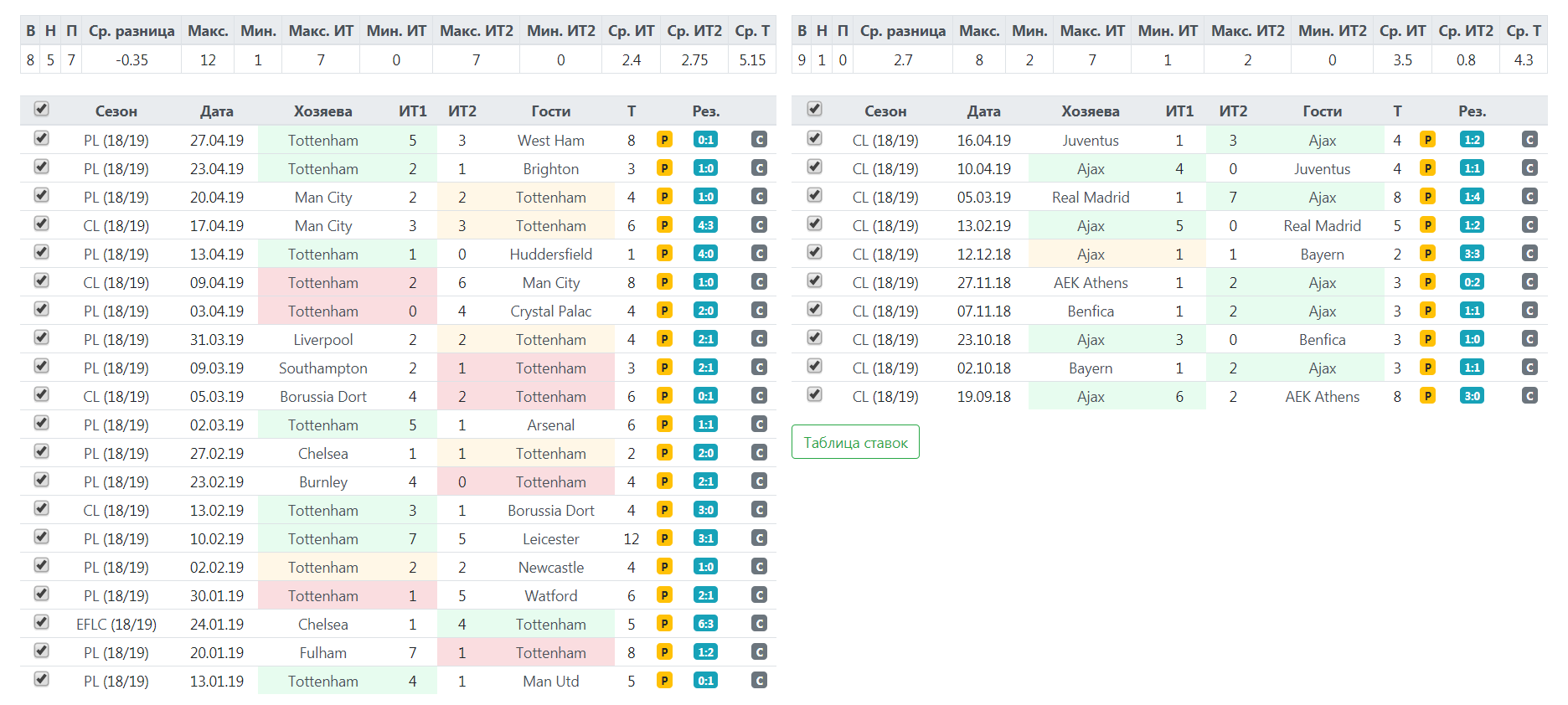
Task: Click the yellow P icon for Tottenham–West Ham 27.04.19
Action: tap(664, 140)
